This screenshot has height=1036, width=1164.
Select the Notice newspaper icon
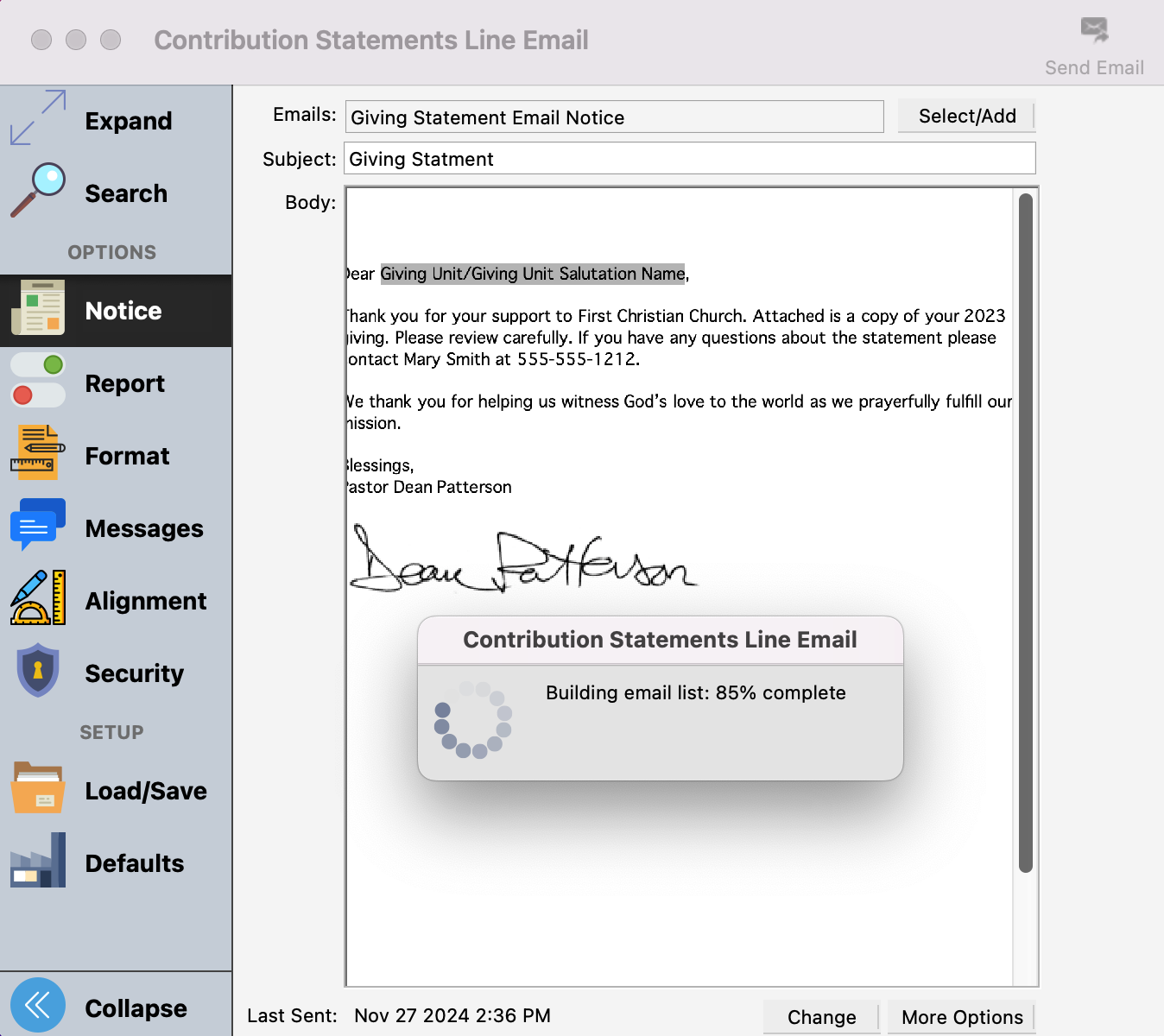point(38,308)
